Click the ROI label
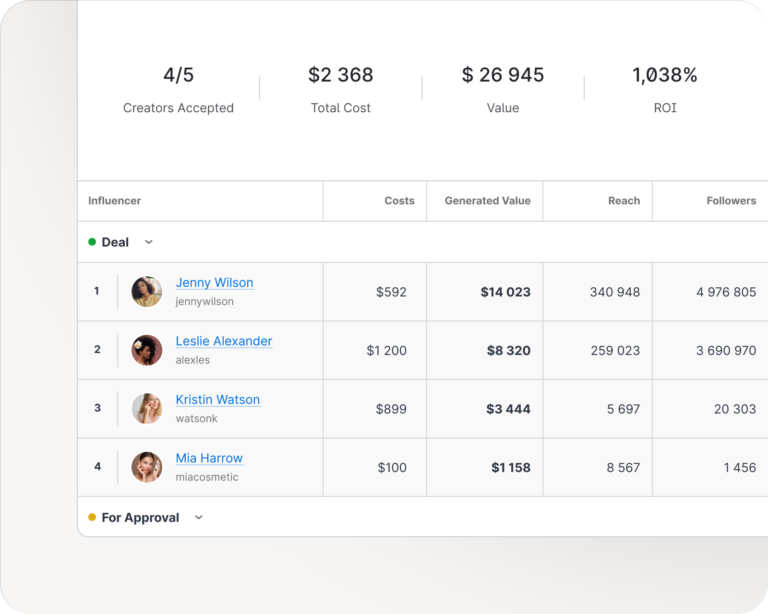The height and width of the screenshot is (614, 768). pyautogui.click(x=665, y=108)
